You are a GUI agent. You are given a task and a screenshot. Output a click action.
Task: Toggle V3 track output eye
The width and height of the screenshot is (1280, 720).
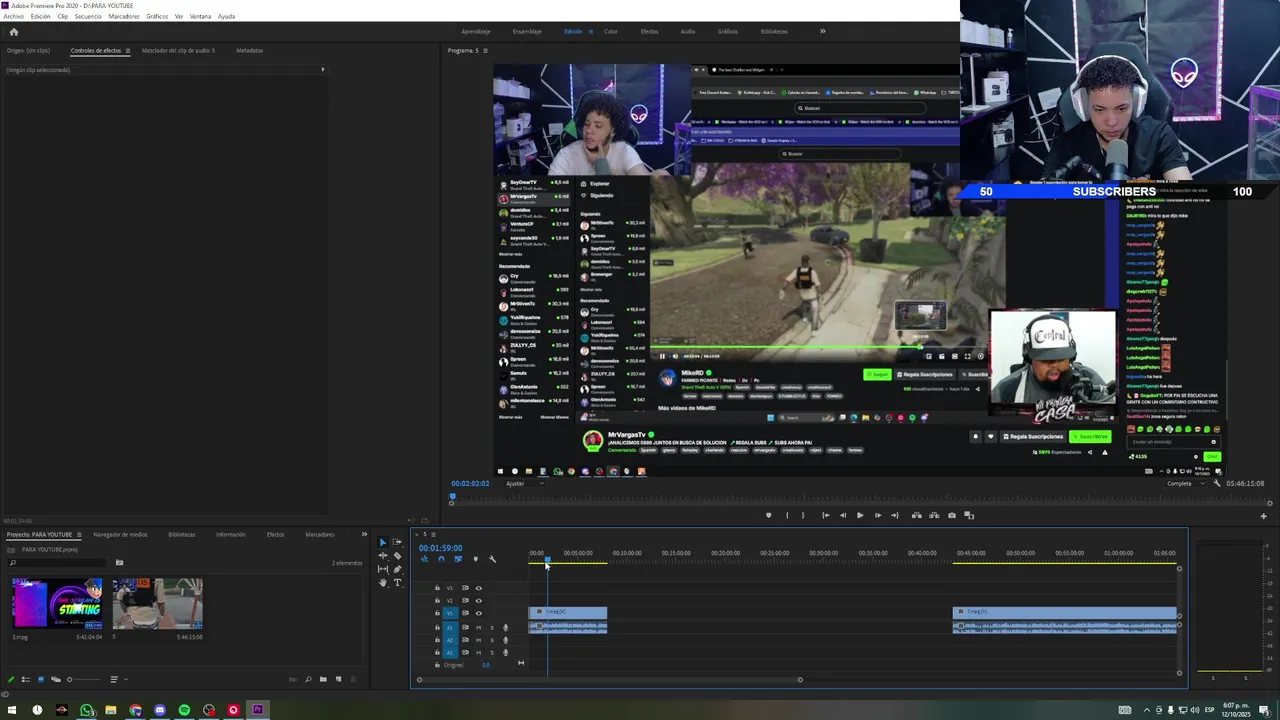point(478,588)
